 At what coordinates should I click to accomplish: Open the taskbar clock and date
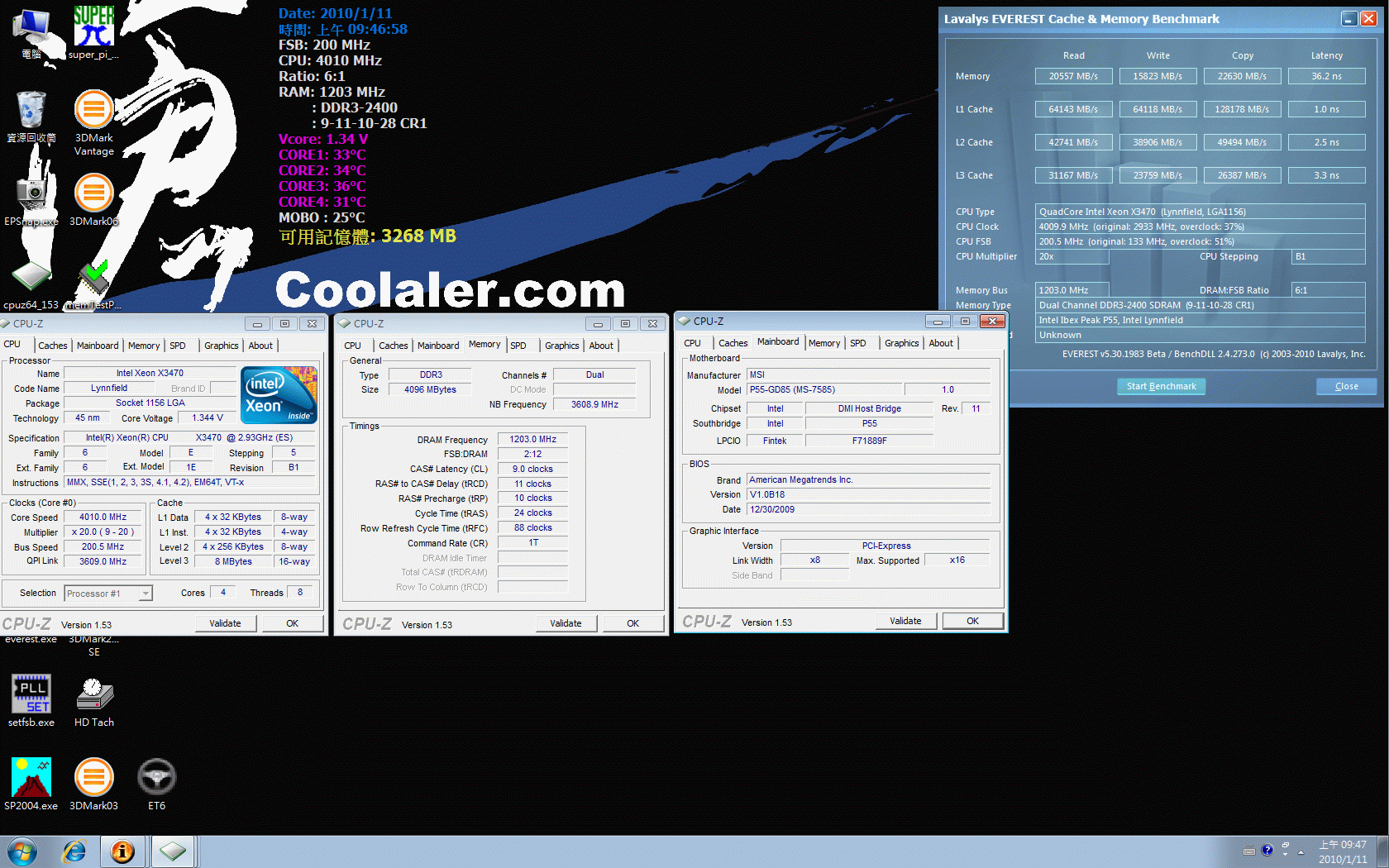1343,851
